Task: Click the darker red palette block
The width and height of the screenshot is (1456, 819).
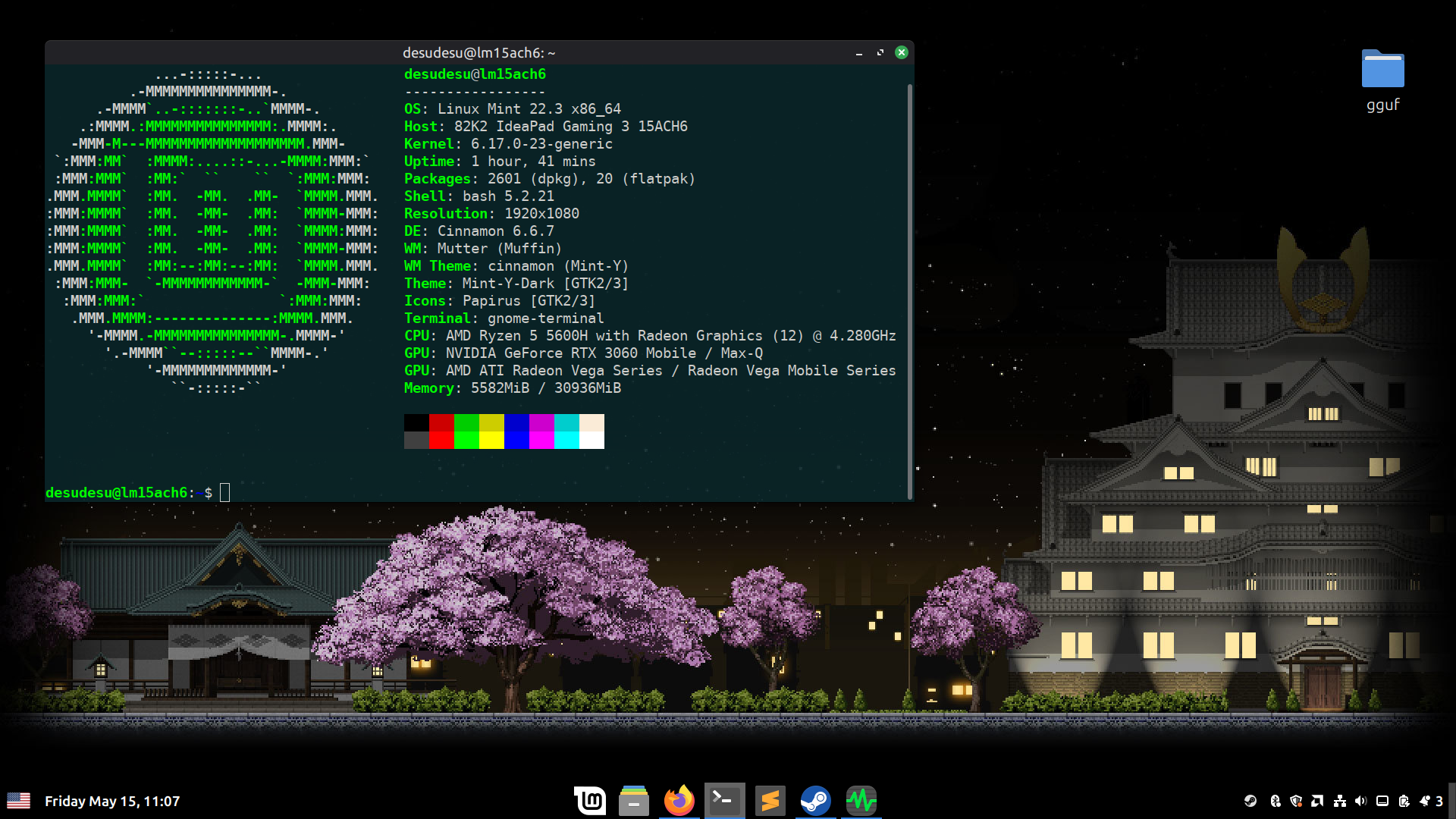Action: pos(441,422)
